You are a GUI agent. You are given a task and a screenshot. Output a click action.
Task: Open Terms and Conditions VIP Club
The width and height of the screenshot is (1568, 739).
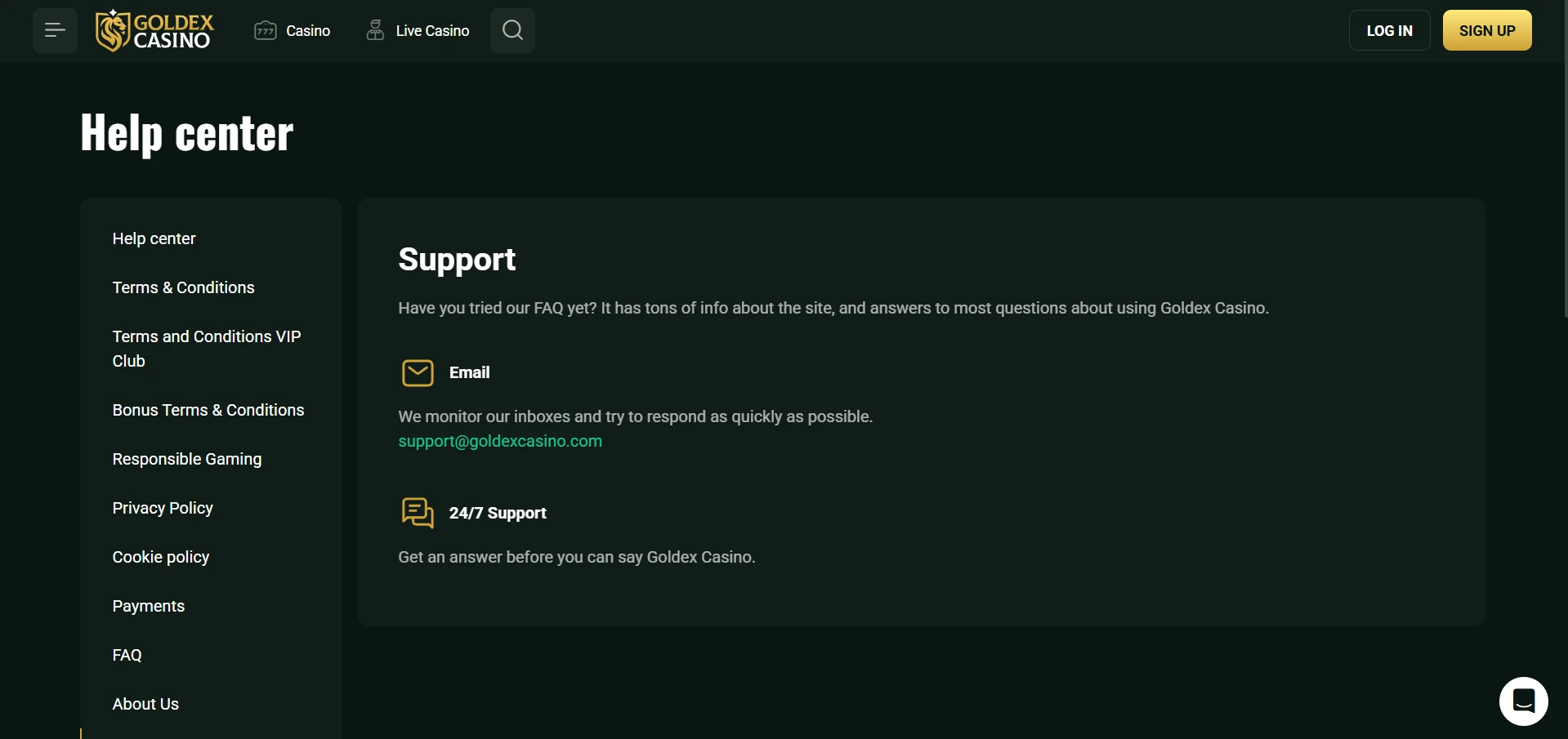click(x=207, y=349)
